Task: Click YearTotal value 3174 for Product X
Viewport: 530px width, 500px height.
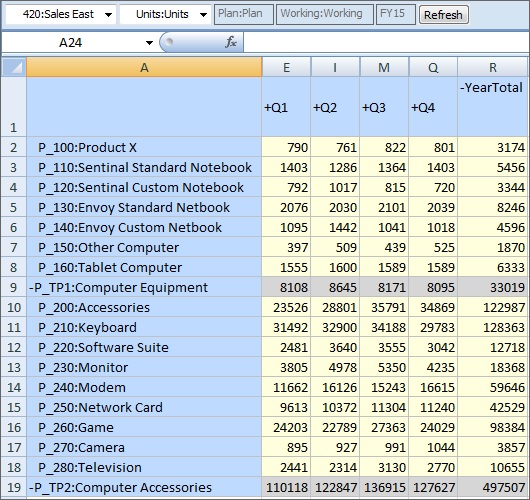Action: [492, 147]
